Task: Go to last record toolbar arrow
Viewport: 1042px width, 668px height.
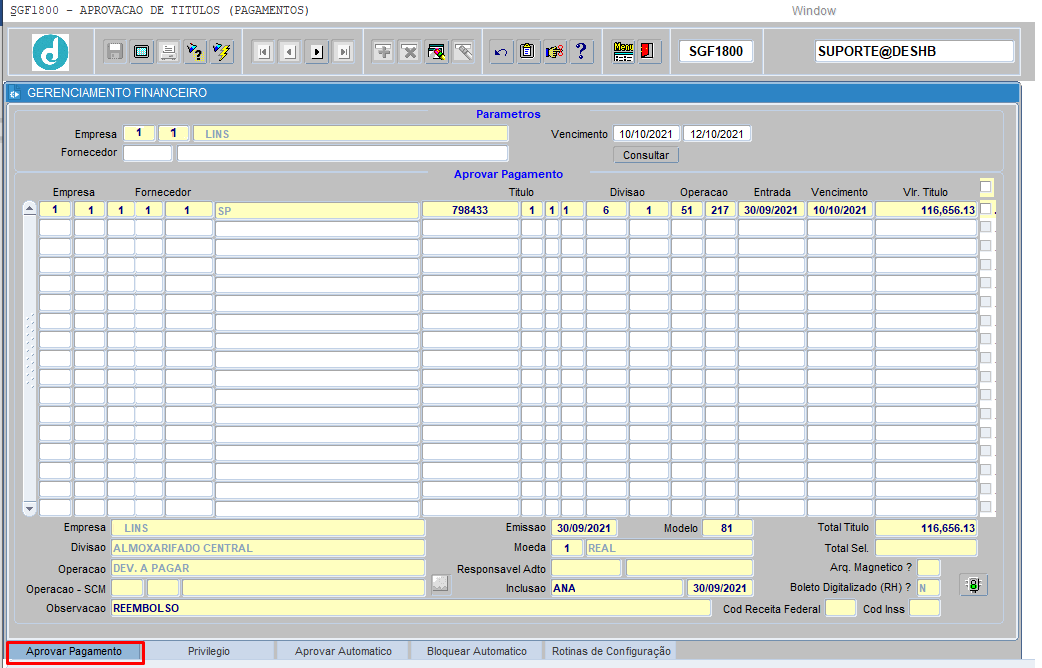Action: [x=344, y=52]
